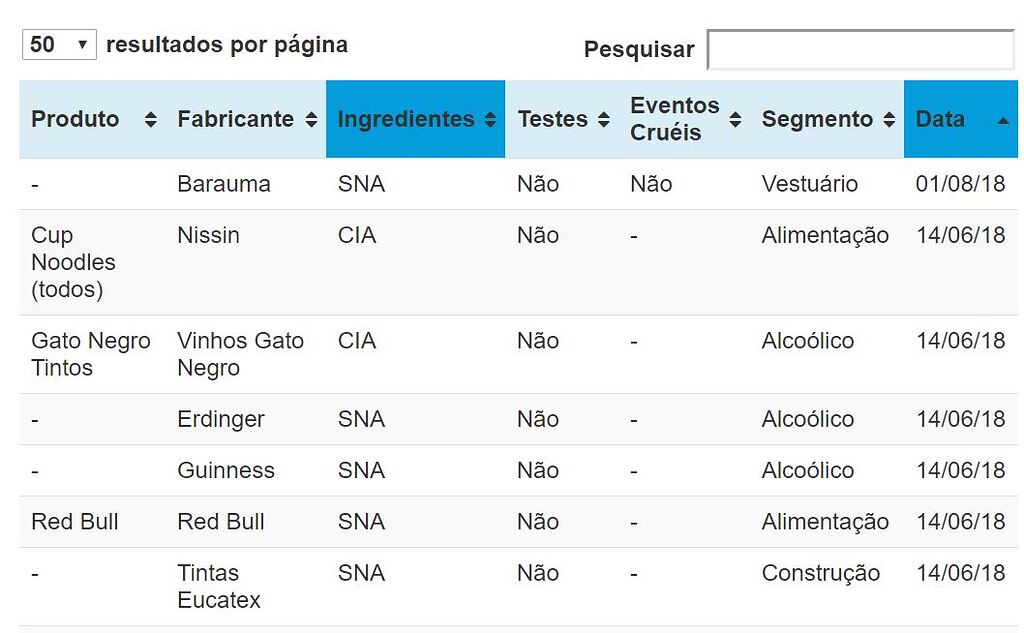Select the Ingredientes column header label
This screenshot has width=1024, height=633.
405,119
